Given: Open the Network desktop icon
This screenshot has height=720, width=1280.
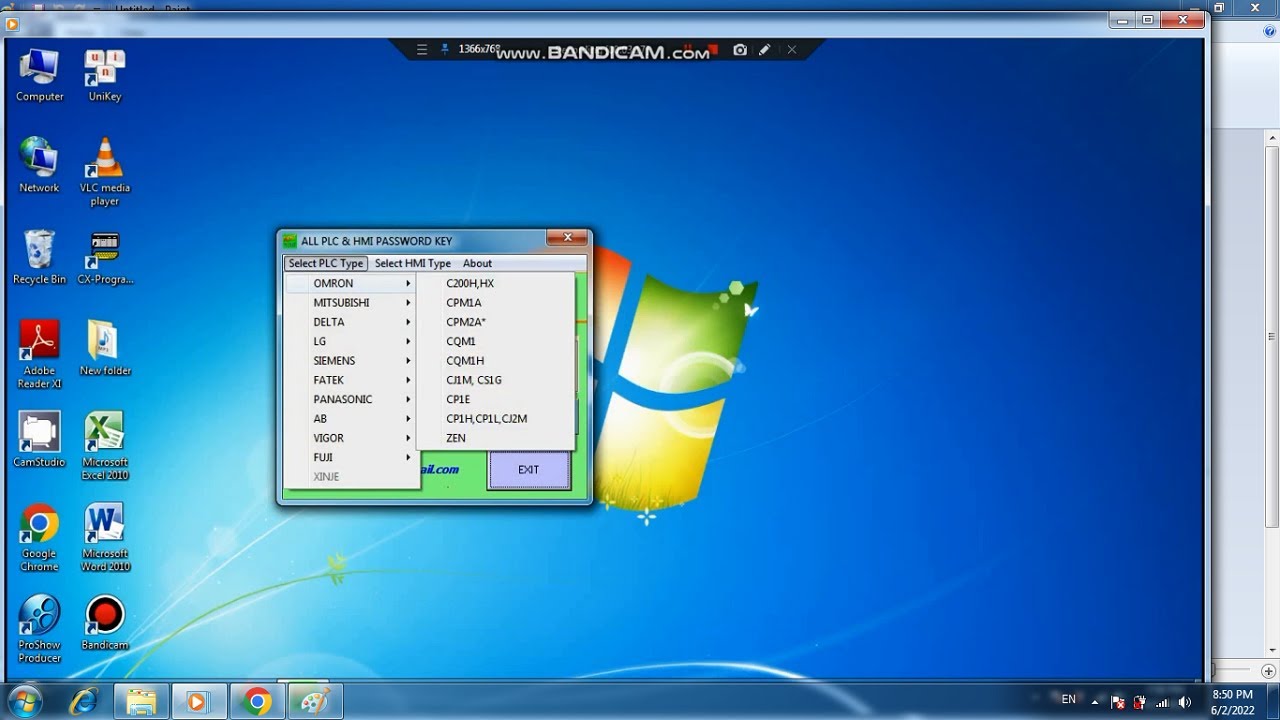Looking at the screenshot, I should [39, 165].
